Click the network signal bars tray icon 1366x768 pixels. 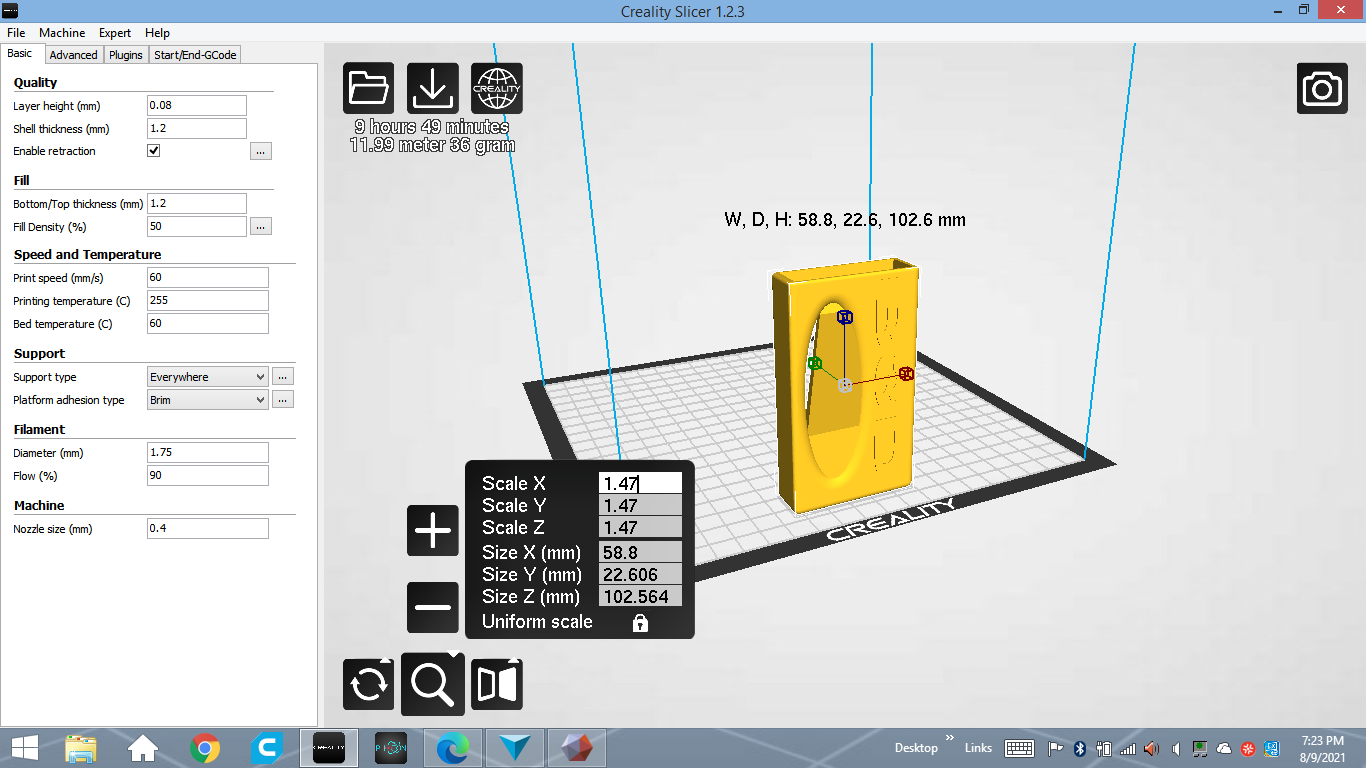coord(1128,748)
